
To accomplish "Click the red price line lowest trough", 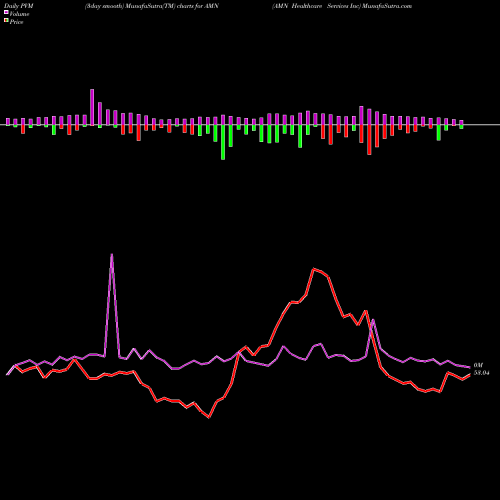I will (x=209, y=417).
